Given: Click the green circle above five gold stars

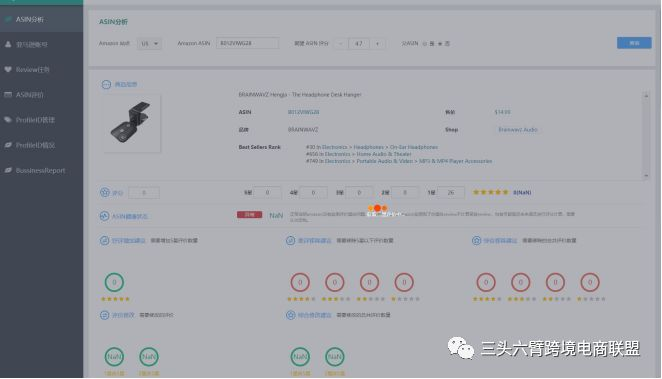Looking at the screenshot, I should pos(114,282).
